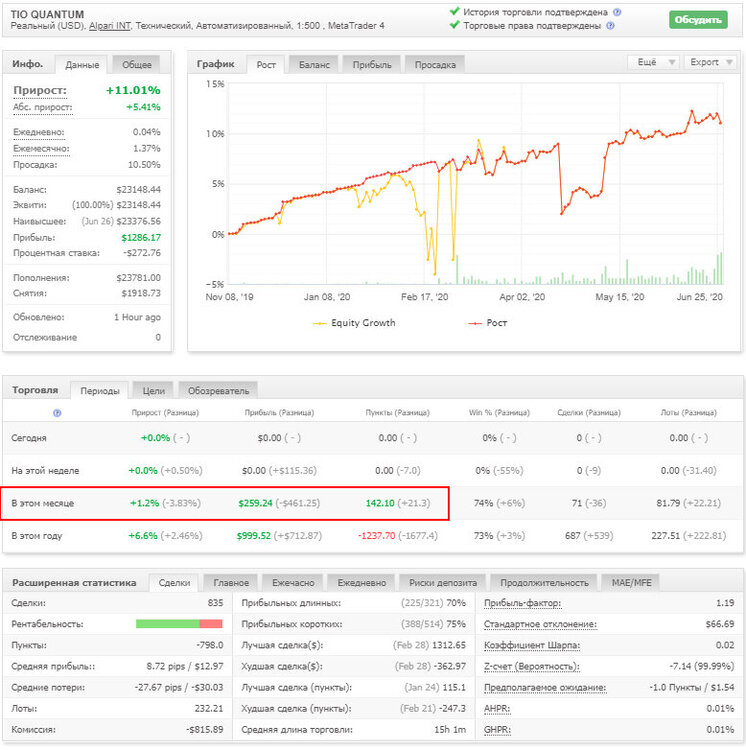The height and width of the screenshot is (750, 746).
Task: Select the Прибыль chart tab
Action: point(372,65)
